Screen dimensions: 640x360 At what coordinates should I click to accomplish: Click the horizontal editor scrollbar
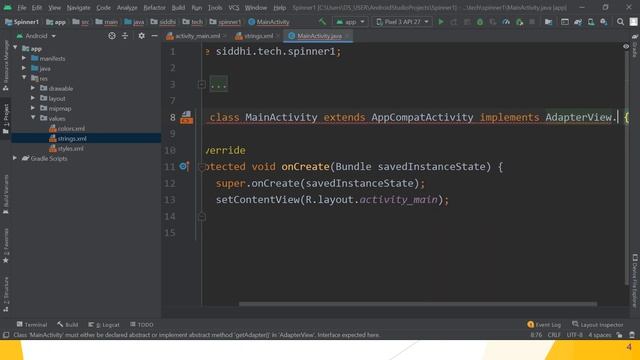click(418, 304)
